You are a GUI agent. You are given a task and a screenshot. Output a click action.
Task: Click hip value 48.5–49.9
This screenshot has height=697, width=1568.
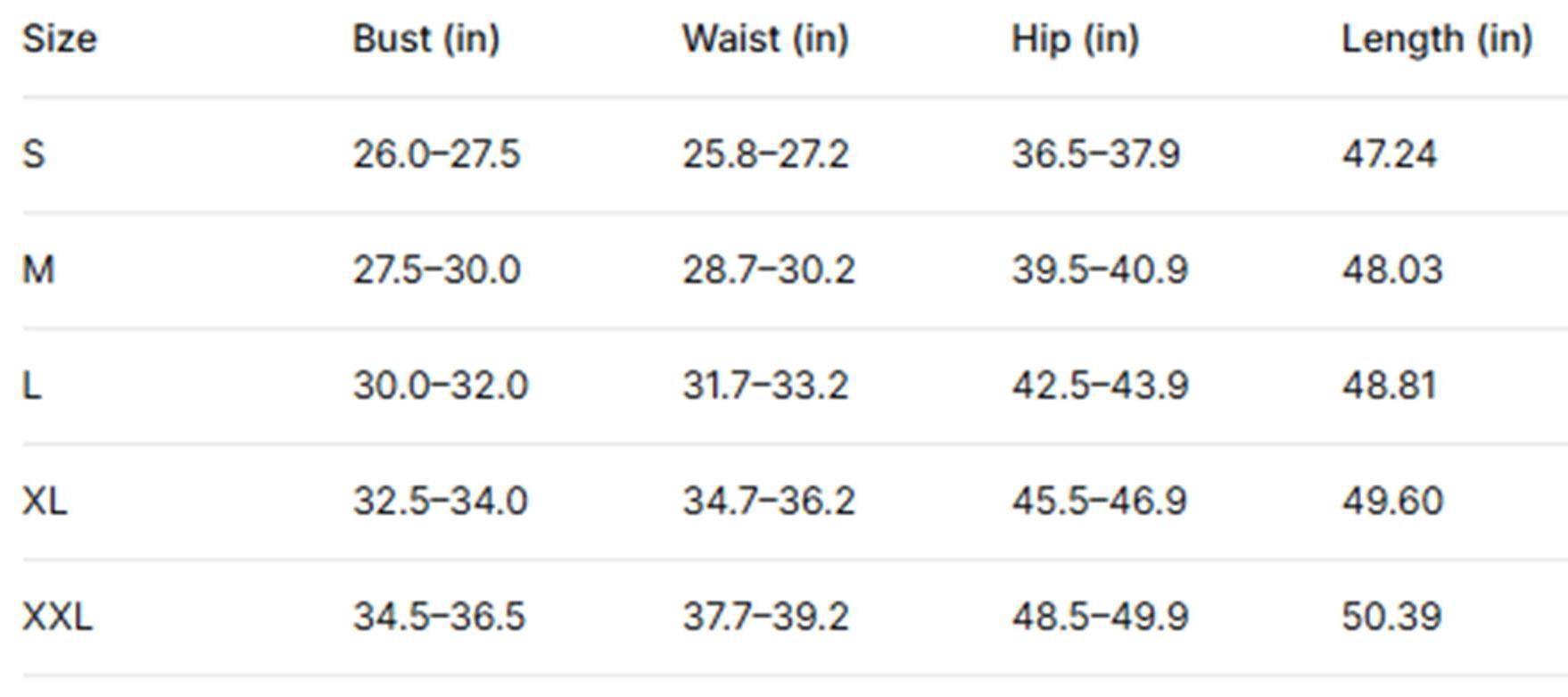tap(1100, 617)
